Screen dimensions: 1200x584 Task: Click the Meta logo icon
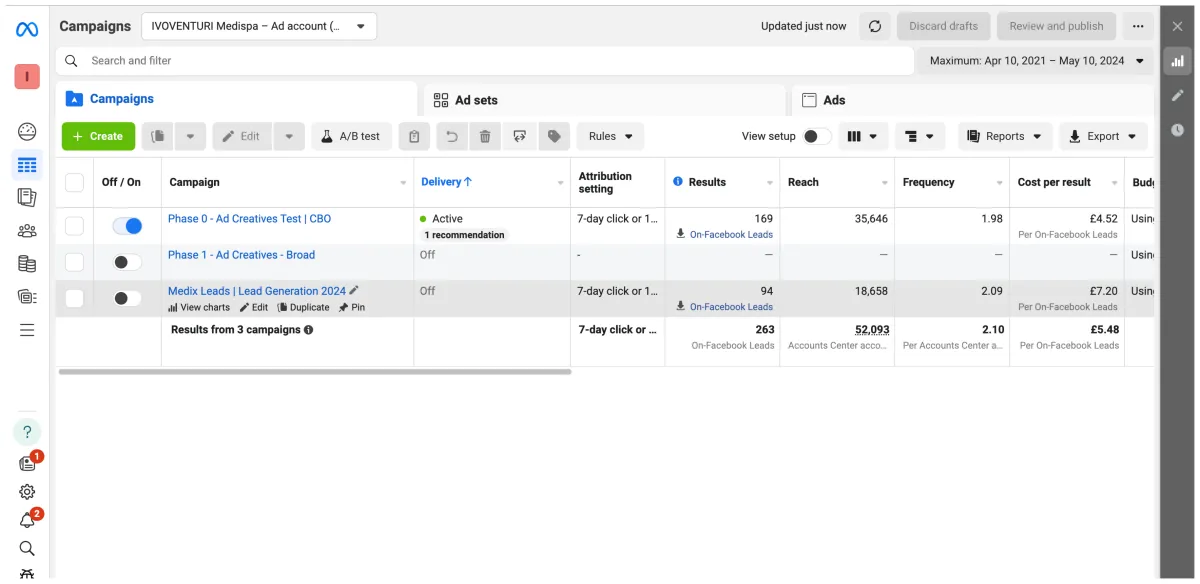(x=27, y=29)
